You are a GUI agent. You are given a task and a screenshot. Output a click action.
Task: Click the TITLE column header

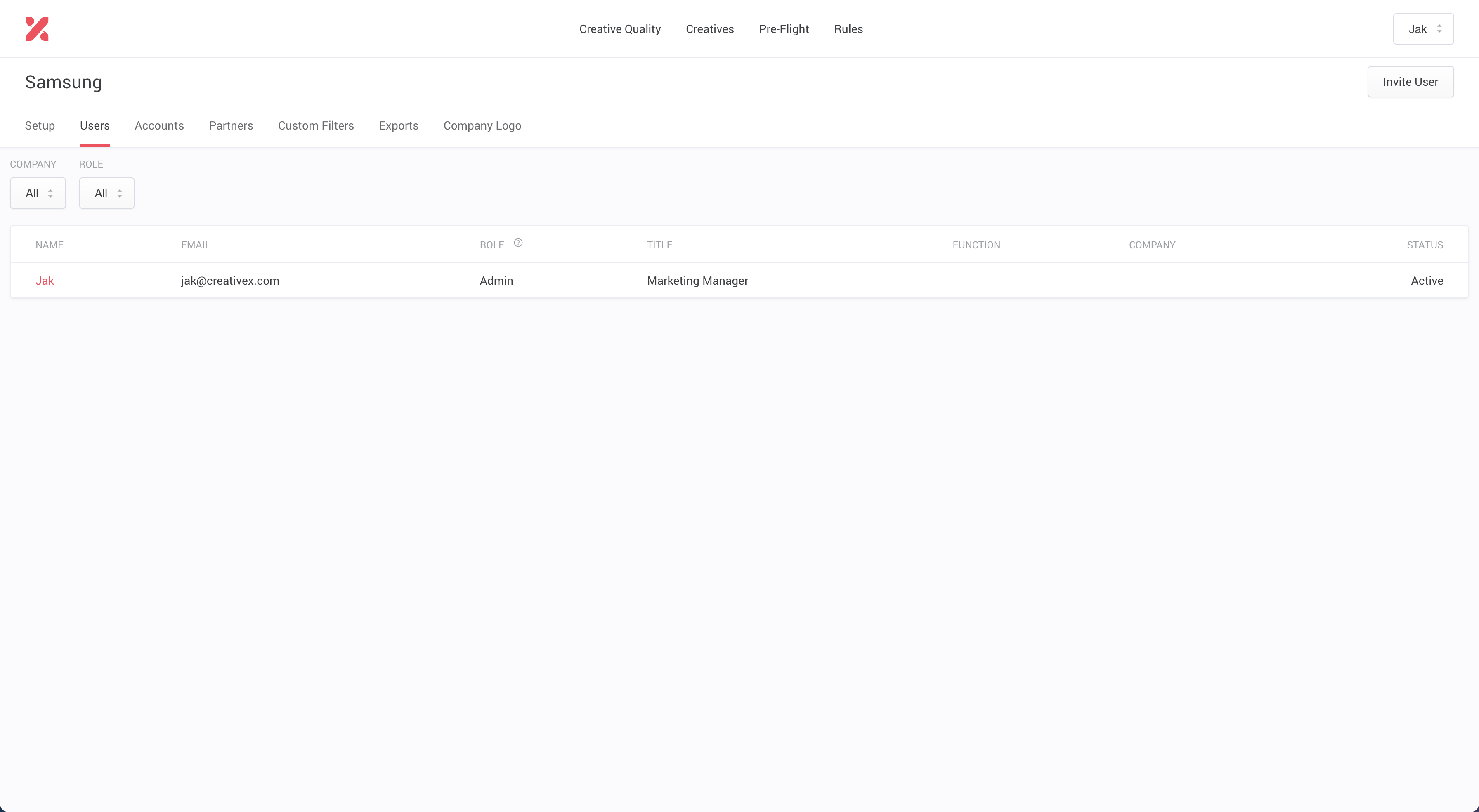pos(659,245)
